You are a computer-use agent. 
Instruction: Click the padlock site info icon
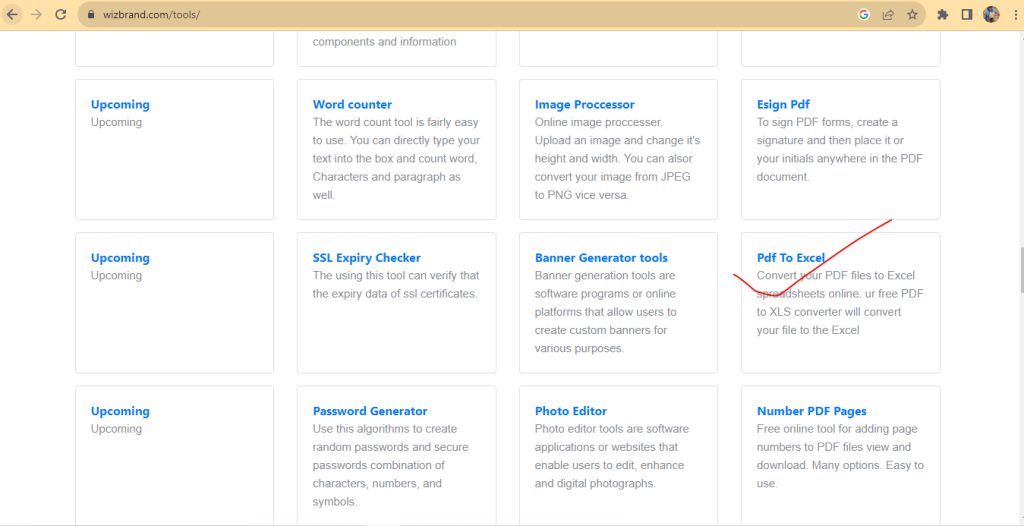pyautogui.click(x=90, y=15)
